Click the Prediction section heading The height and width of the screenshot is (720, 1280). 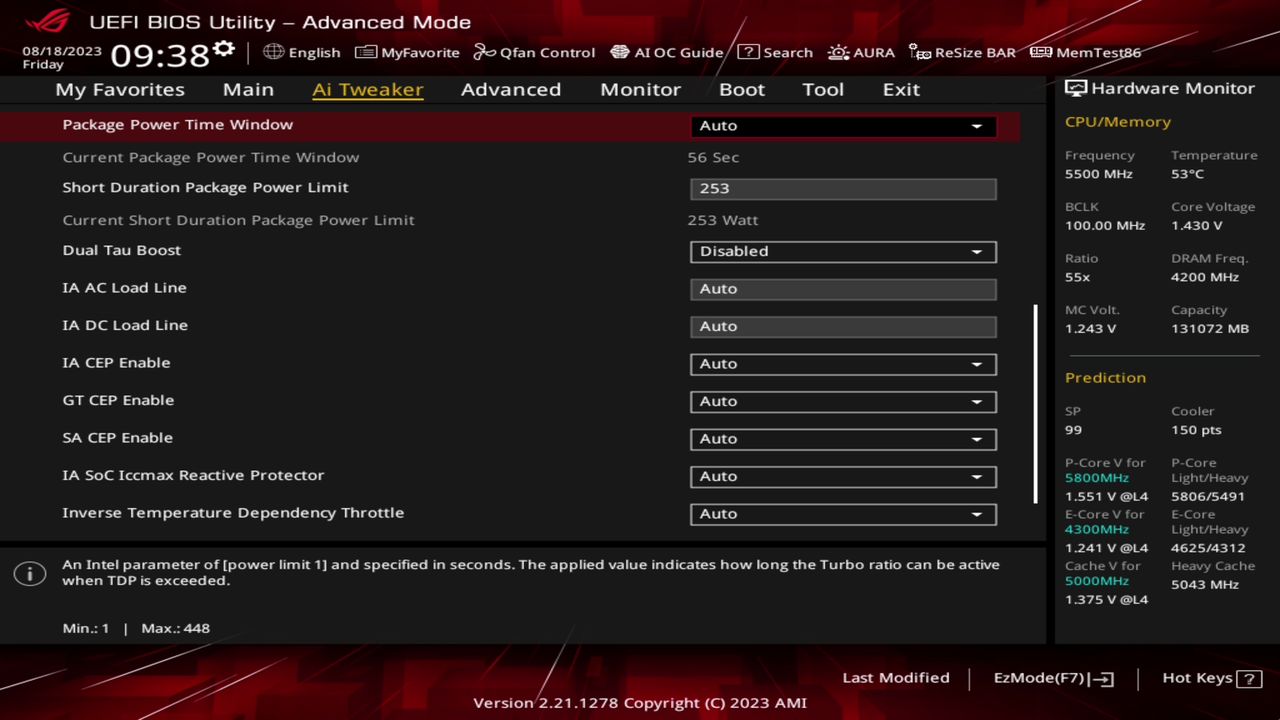pyautogui.click(x=1105, y=378)
